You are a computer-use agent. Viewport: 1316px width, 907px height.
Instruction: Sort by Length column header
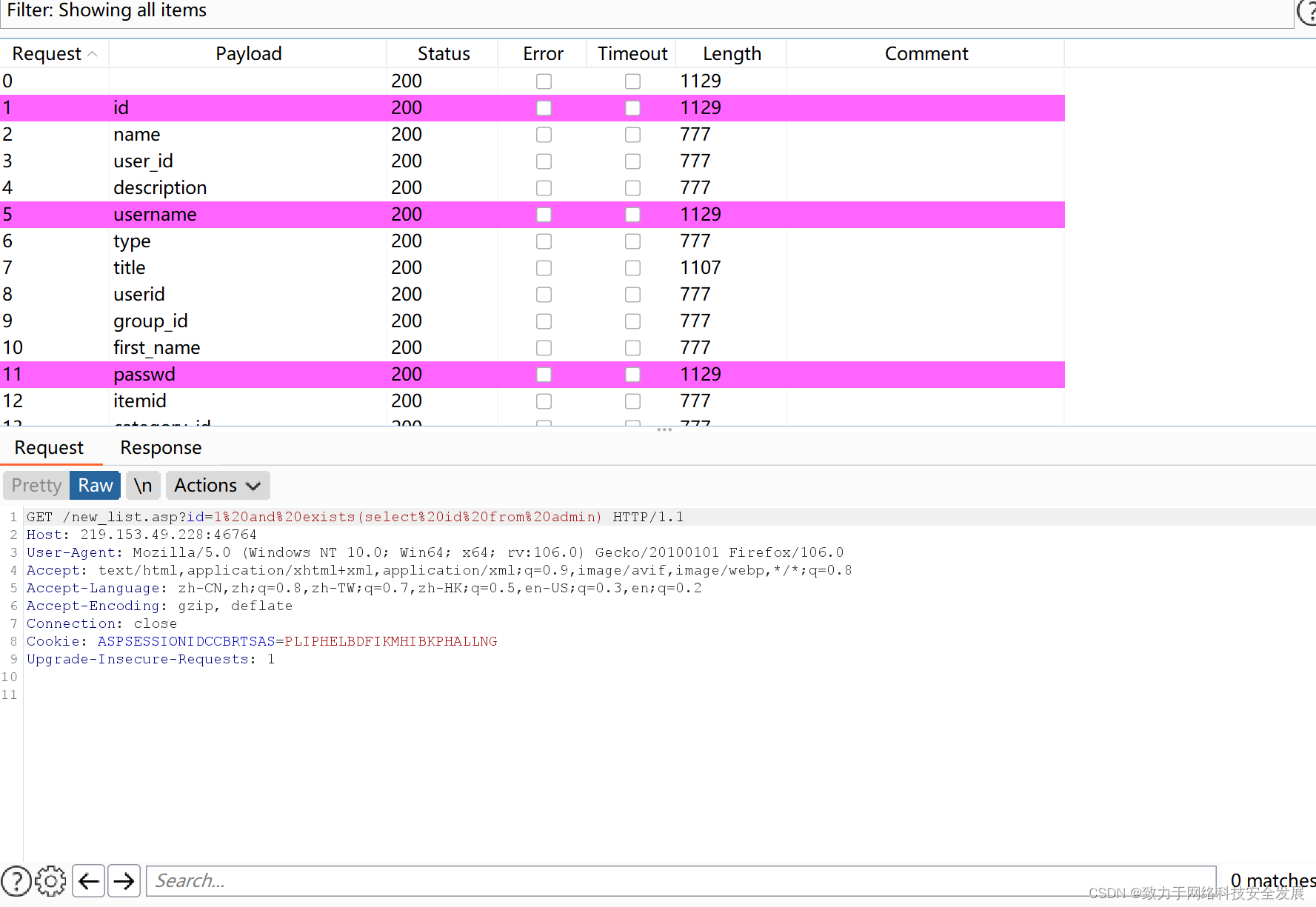click(732, 54)
